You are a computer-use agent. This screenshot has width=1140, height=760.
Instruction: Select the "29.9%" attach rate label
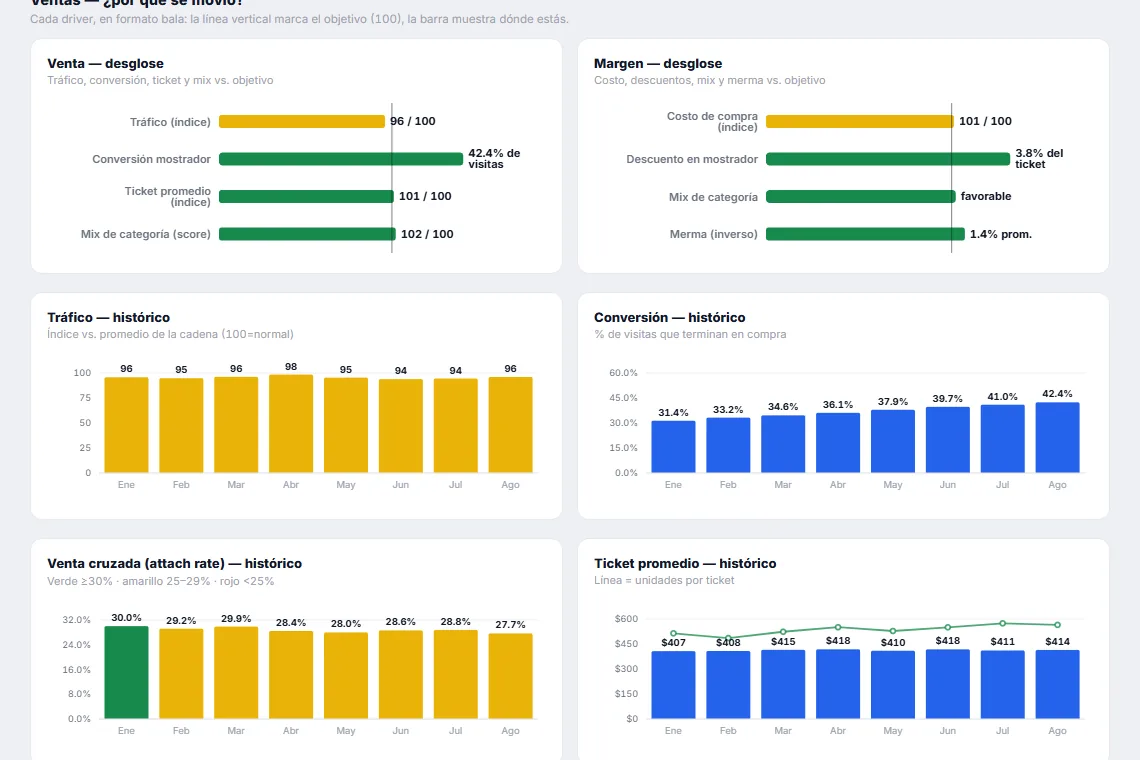click(236, 618)
